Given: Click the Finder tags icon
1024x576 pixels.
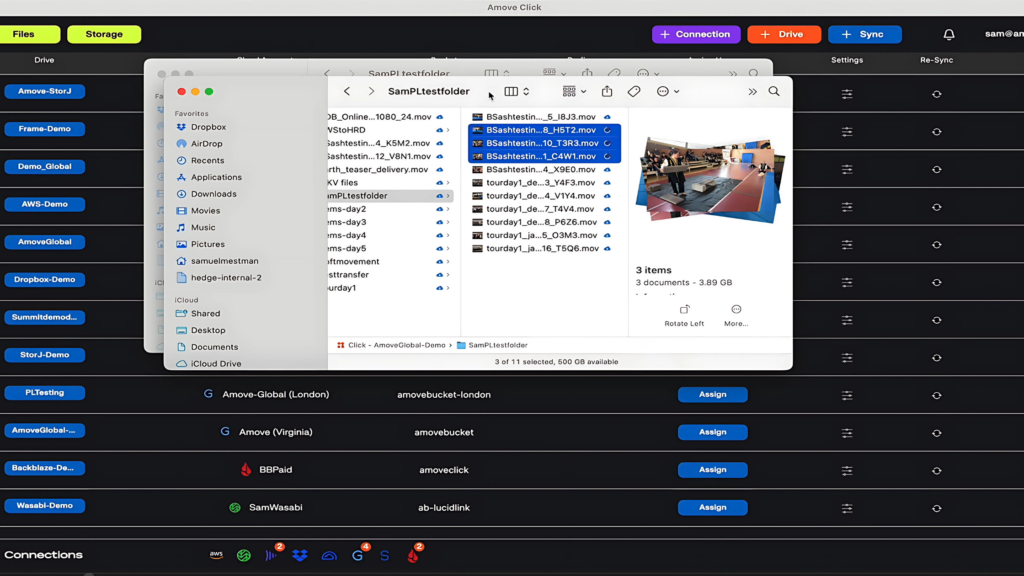Looking at the screenshot, I should pos(634,92).
